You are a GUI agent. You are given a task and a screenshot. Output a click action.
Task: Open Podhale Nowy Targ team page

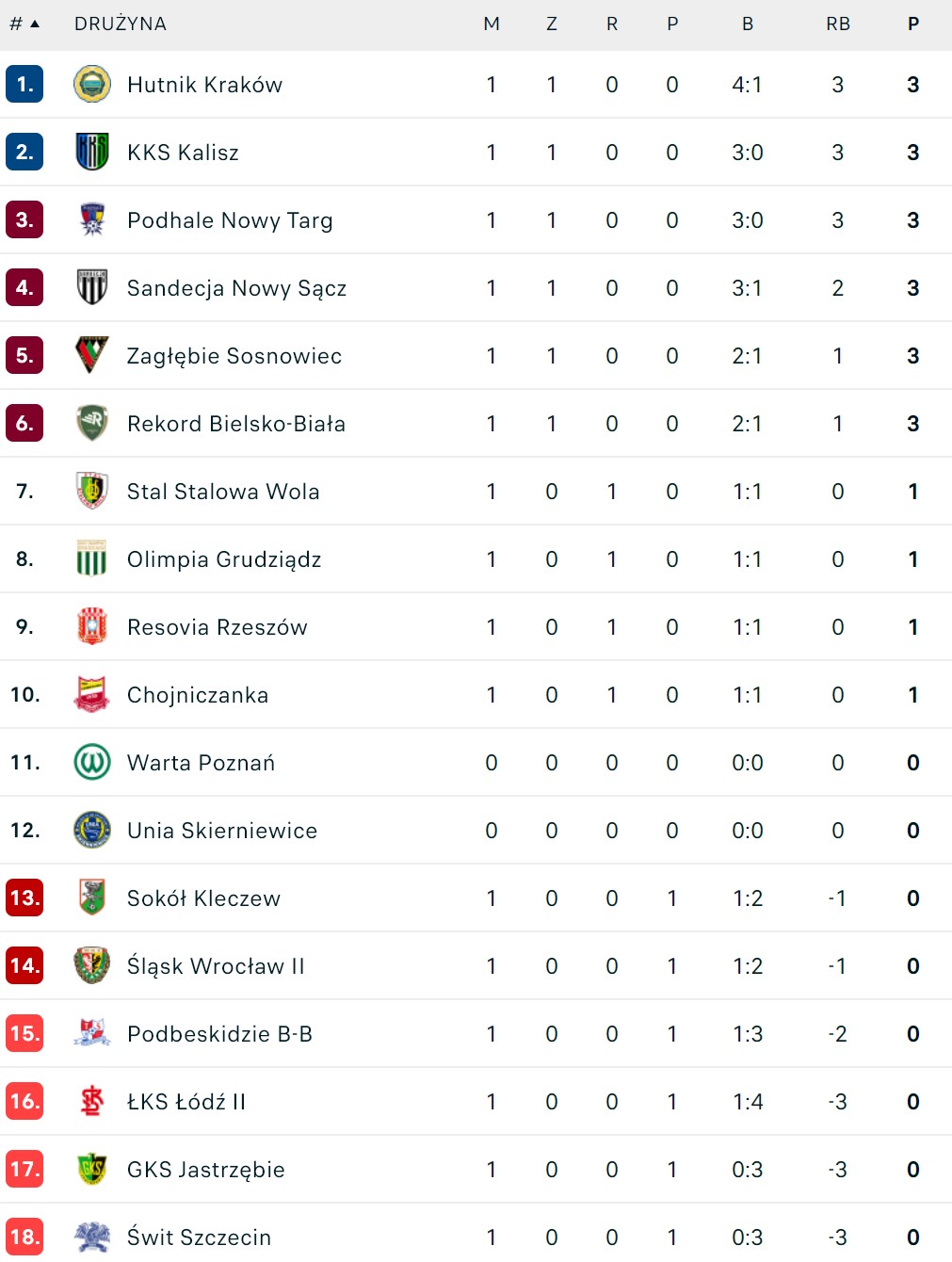tap(230, 220)
